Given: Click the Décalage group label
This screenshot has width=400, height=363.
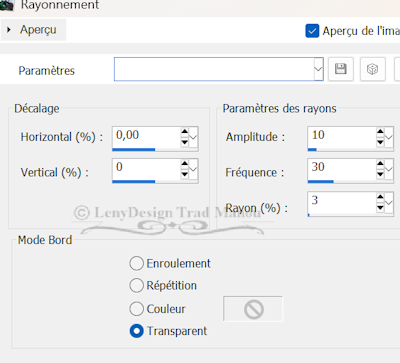Looking at the screenshot, I should pyautogui.click(x=37, y=109).
